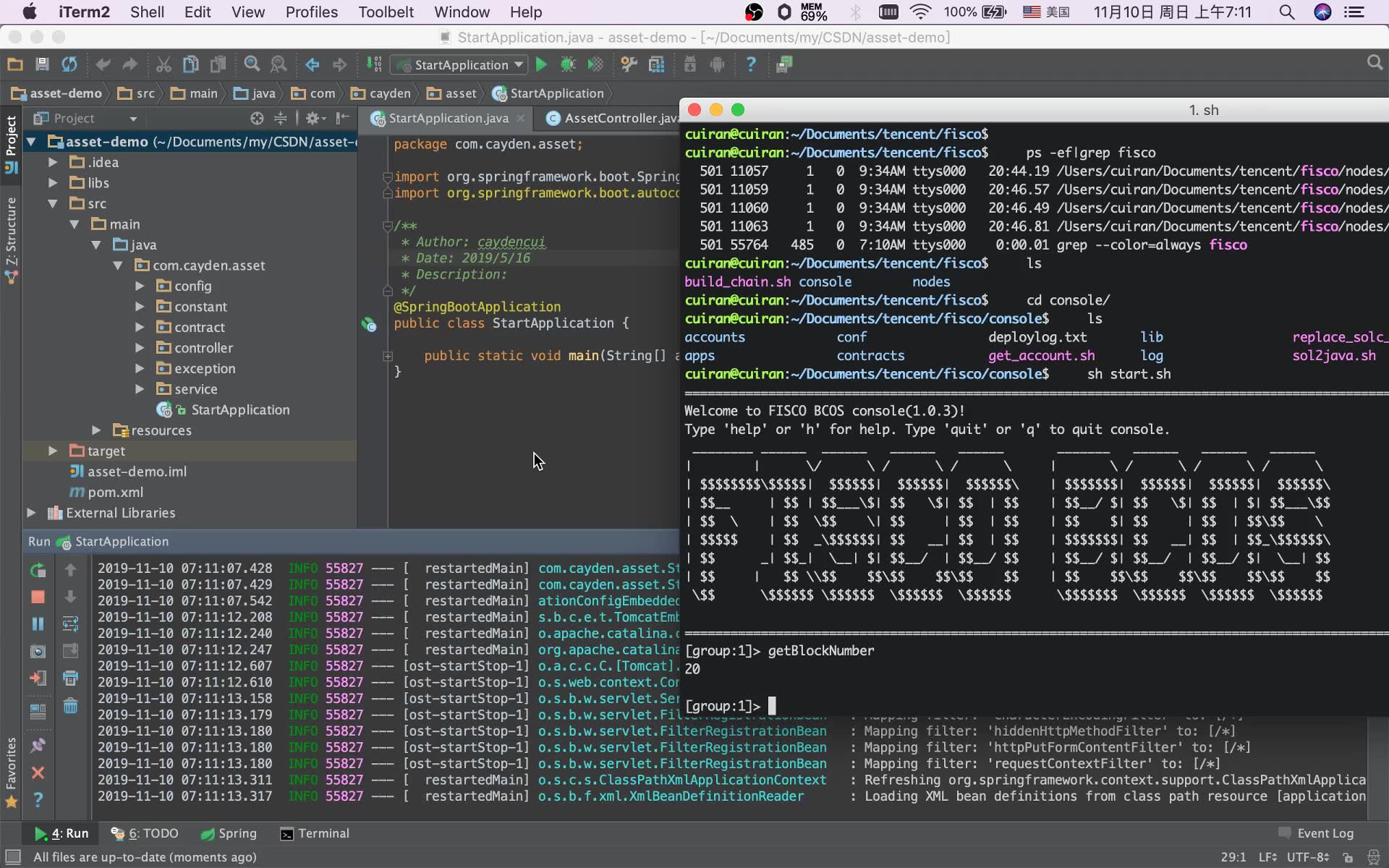The width and height of the screenshot is (1389, 868).
Task: Toggle the file read-only lock icon in the status bar
Action: pyautogui.click(x=1348, y=857)
